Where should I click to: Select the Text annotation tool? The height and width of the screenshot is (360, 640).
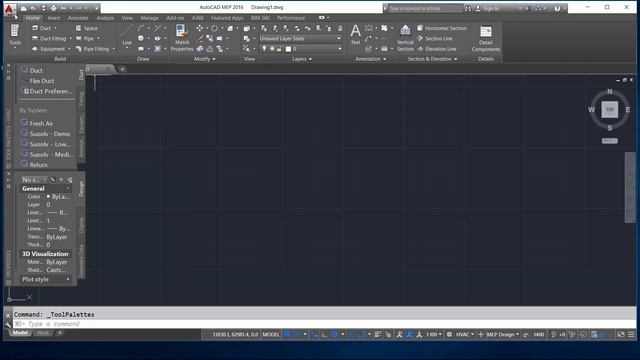tap(356, 35)
